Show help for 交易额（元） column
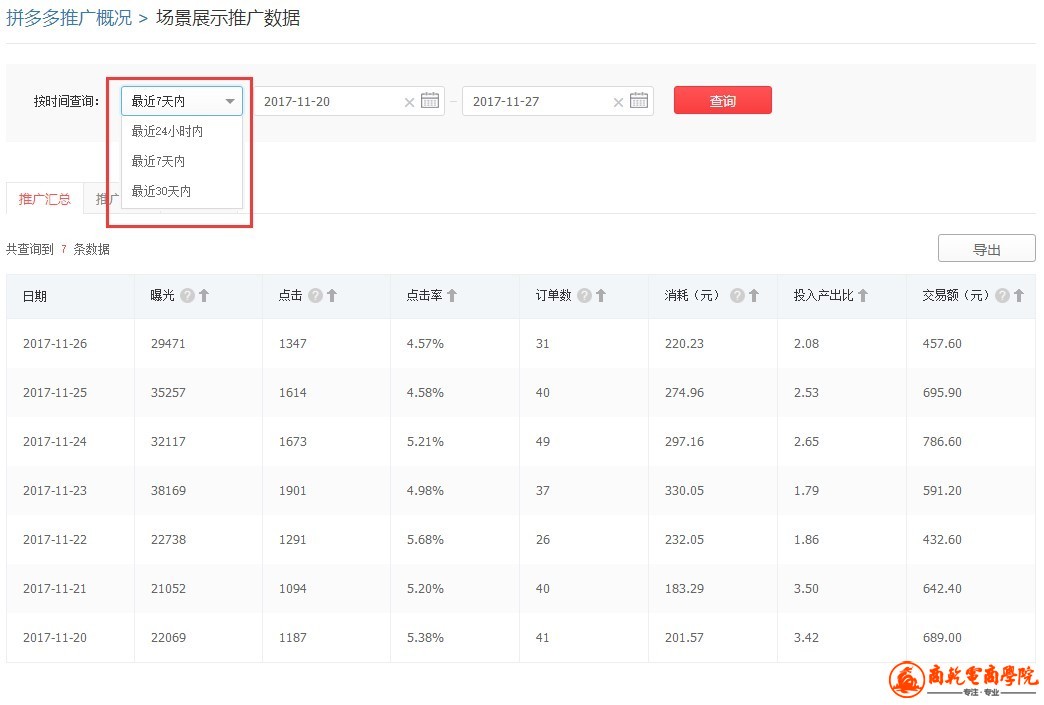The height and width of the screenshot is (705, 1044). (1003, 295)
